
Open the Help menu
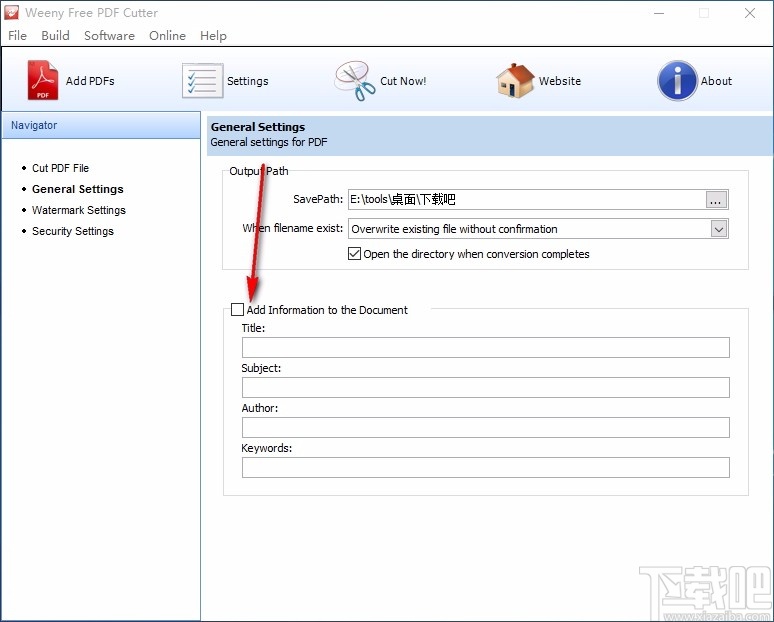click(213, 36)
